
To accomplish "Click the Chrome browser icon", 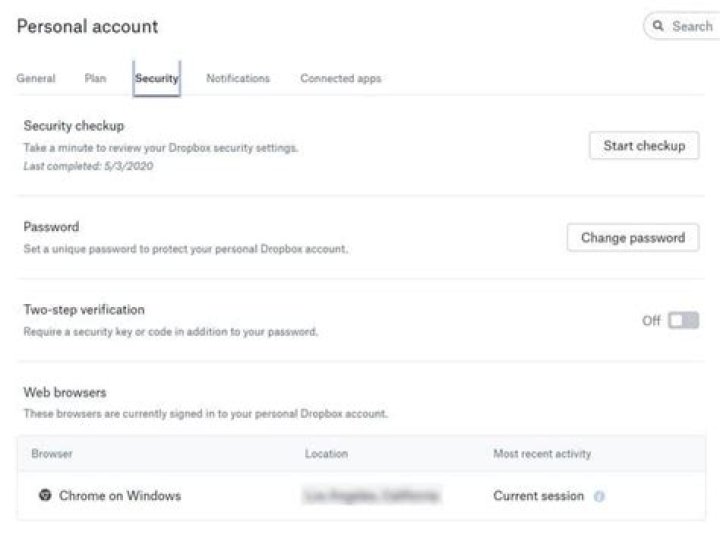I will point(45,495).
